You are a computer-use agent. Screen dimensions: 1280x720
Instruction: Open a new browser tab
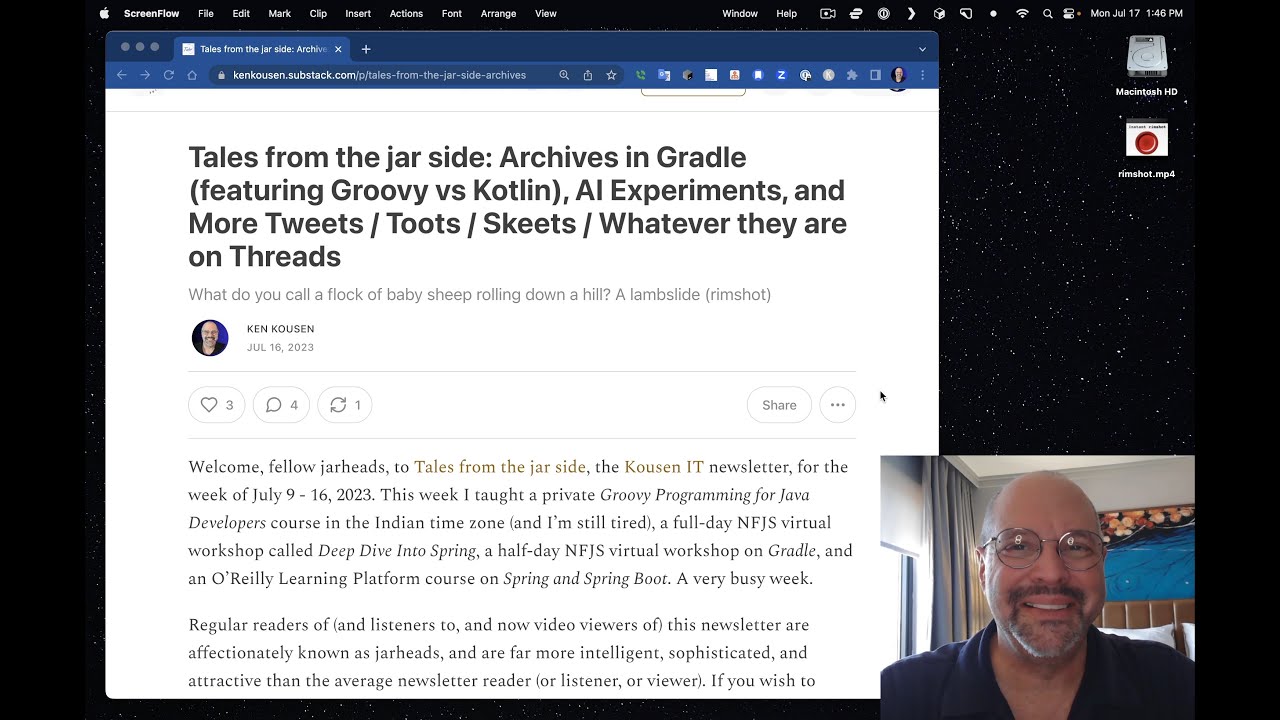click(366, 49)
